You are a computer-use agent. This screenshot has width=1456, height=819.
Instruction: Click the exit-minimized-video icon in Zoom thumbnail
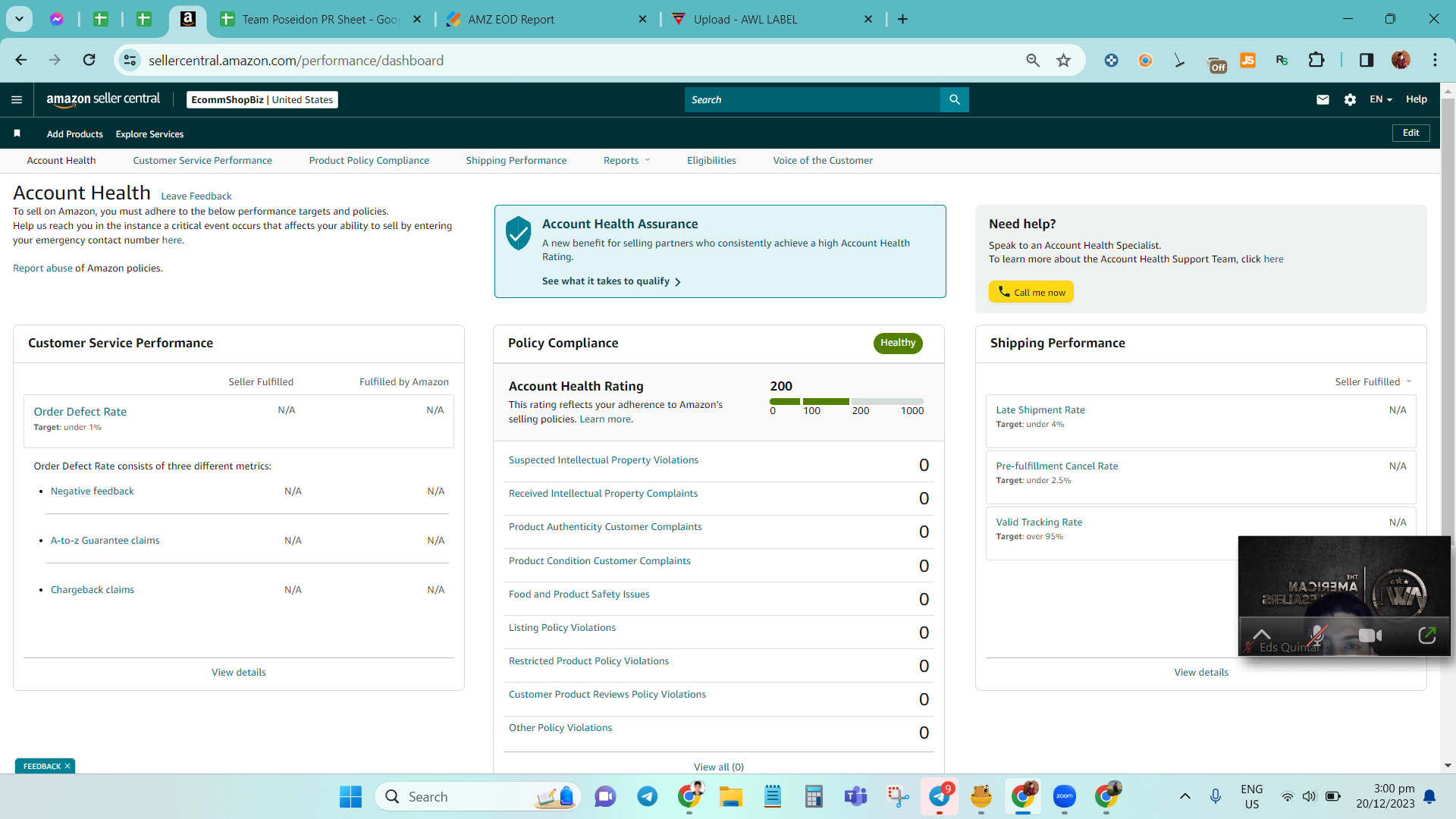click(x=1426, y=635)
